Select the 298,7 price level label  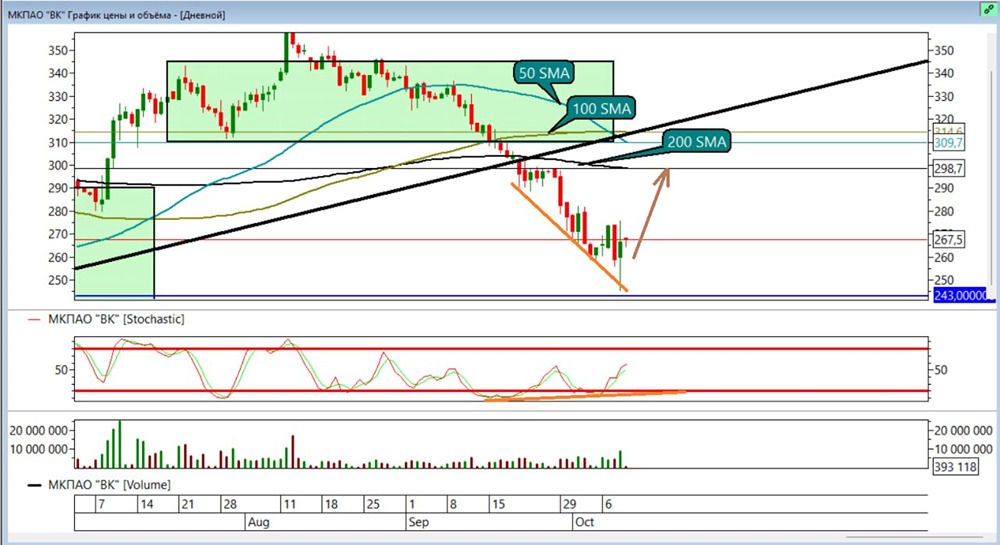tap(948, 168)
